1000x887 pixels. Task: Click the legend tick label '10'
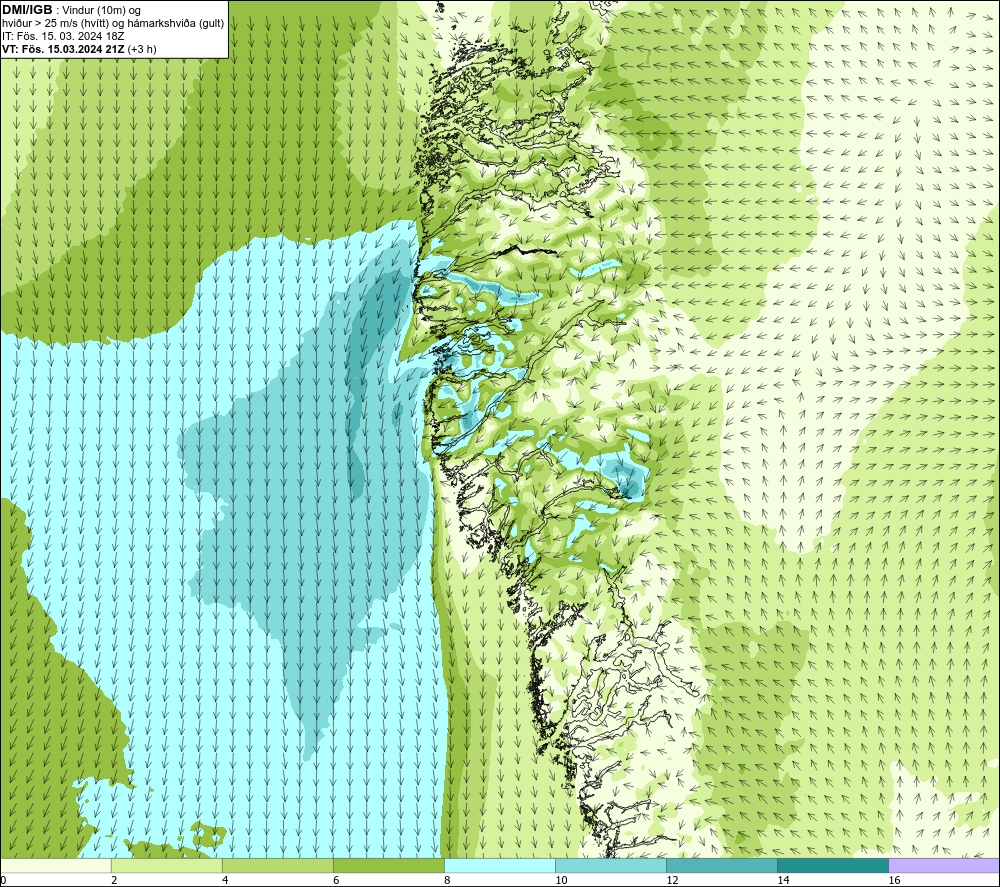(x=561, y=880)
